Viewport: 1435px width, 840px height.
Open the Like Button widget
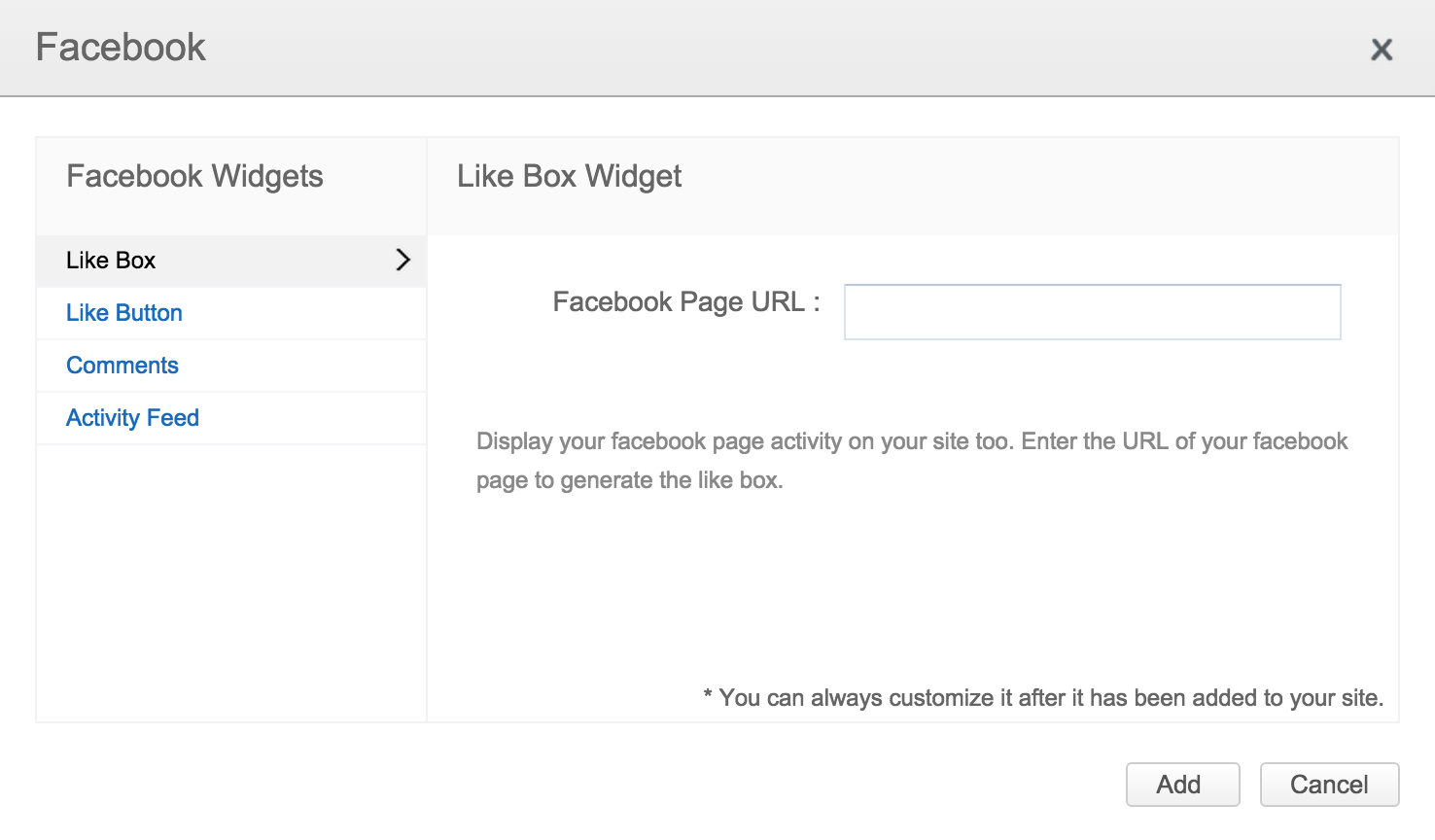pyautogui.click(x=124, y=313)
